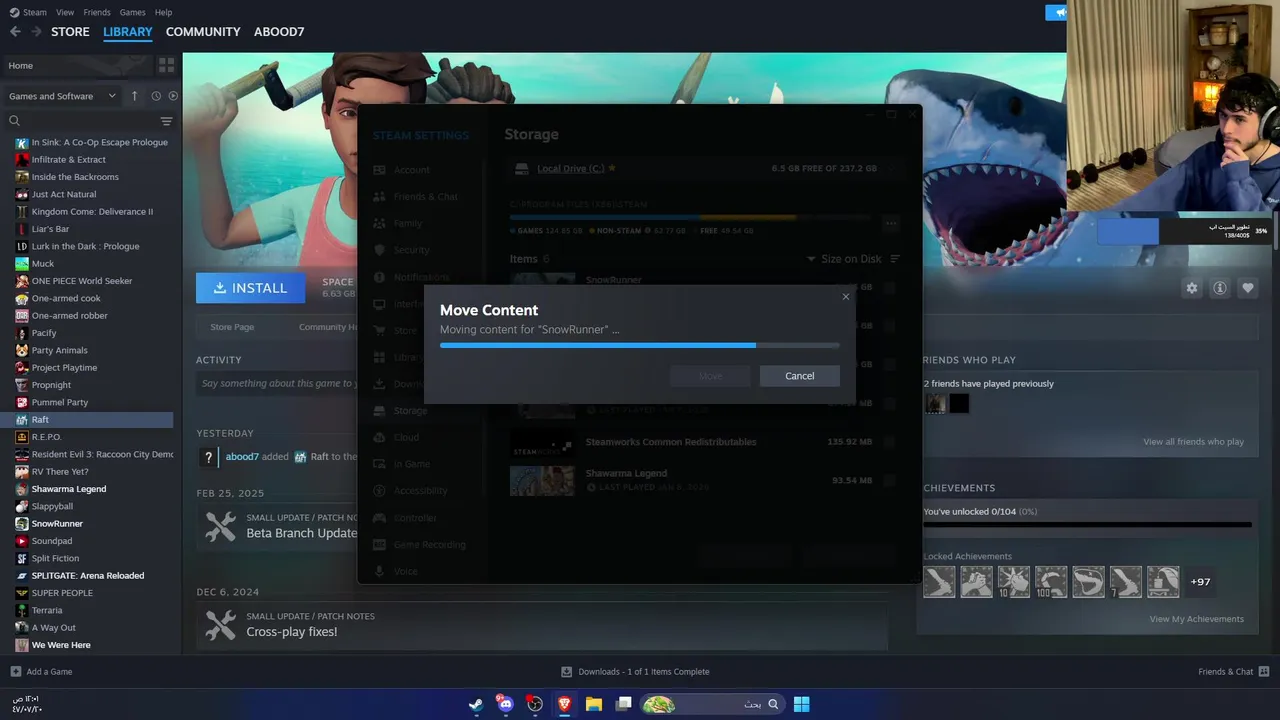Viewport: 1280px width, 720px height.
Task: Click the Discord icon in the taskbar
Action: pyautogui.click(x=505, y=704)
